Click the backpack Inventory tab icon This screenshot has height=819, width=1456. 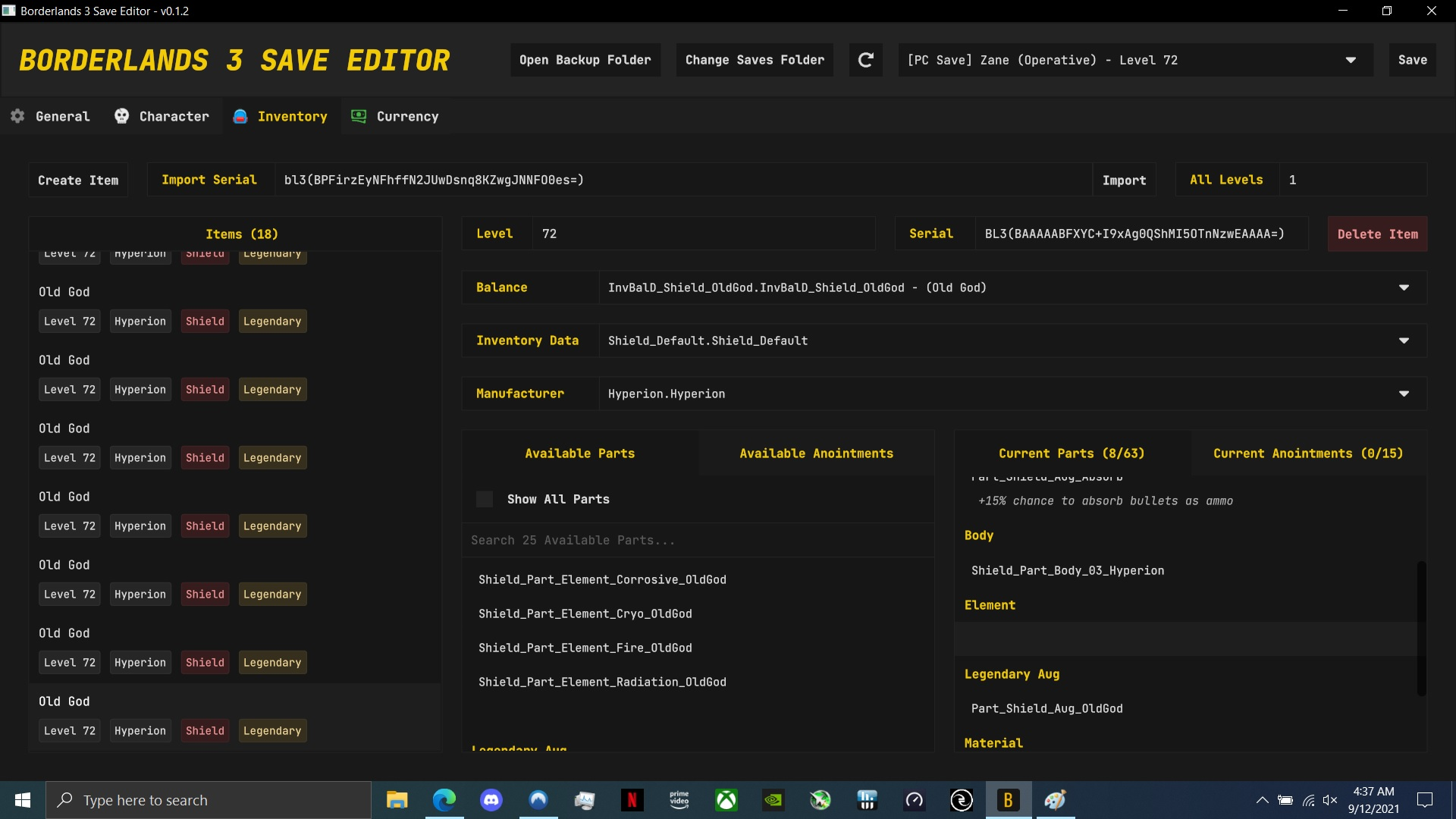point(240,116)
